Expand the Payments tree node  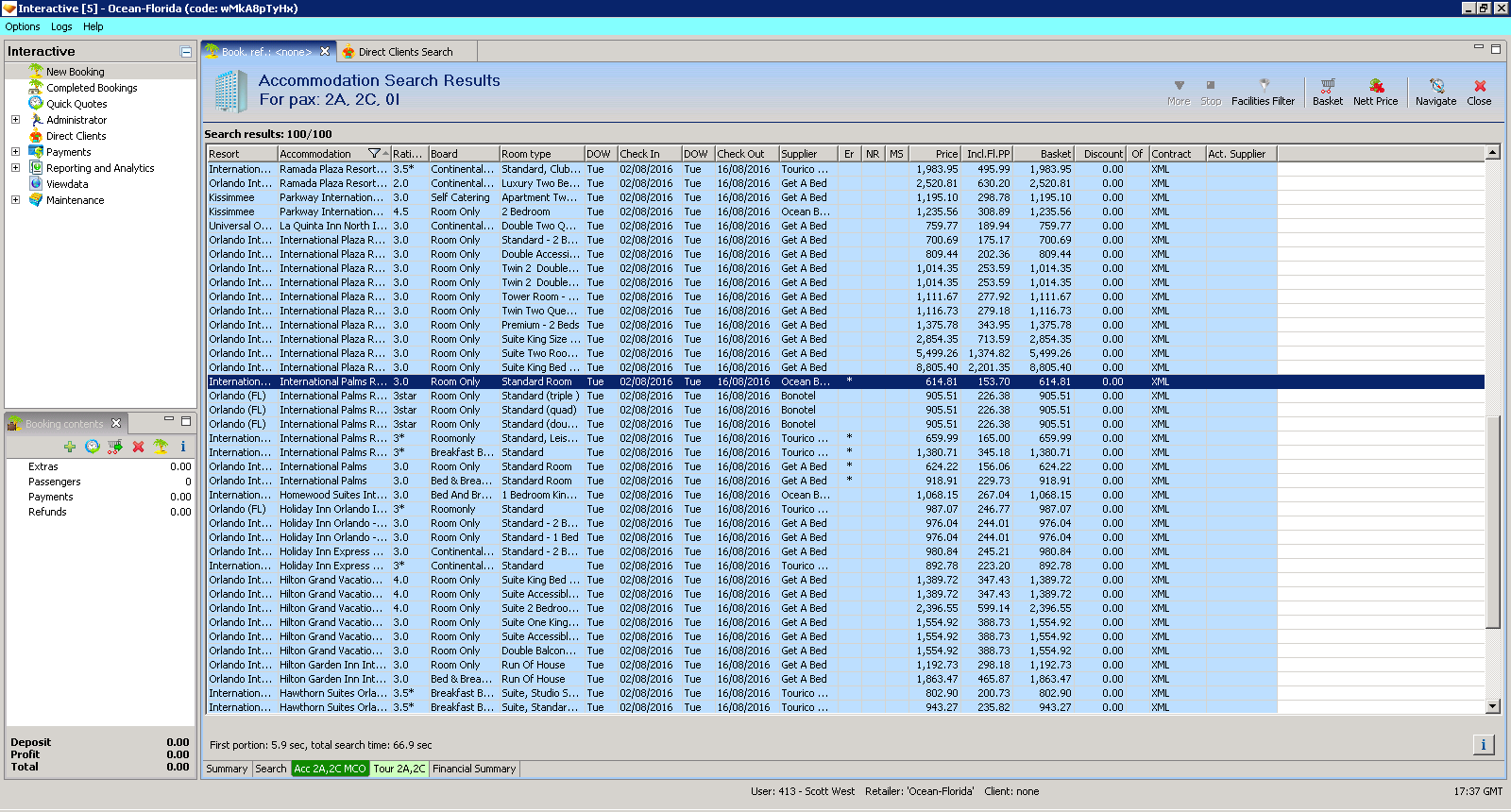pos(15,152)
